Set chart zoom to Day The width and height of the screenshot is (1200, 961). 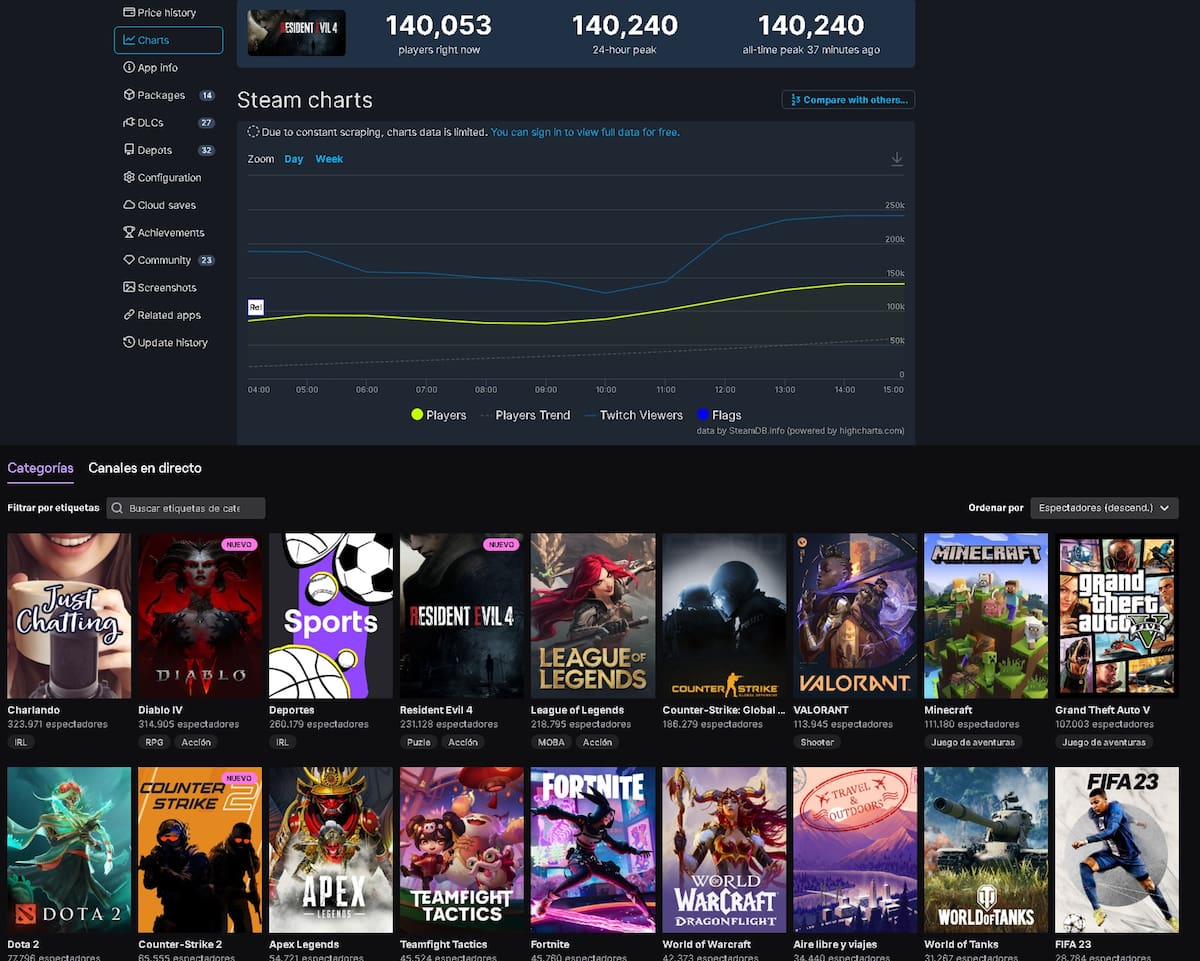(294, 159)
